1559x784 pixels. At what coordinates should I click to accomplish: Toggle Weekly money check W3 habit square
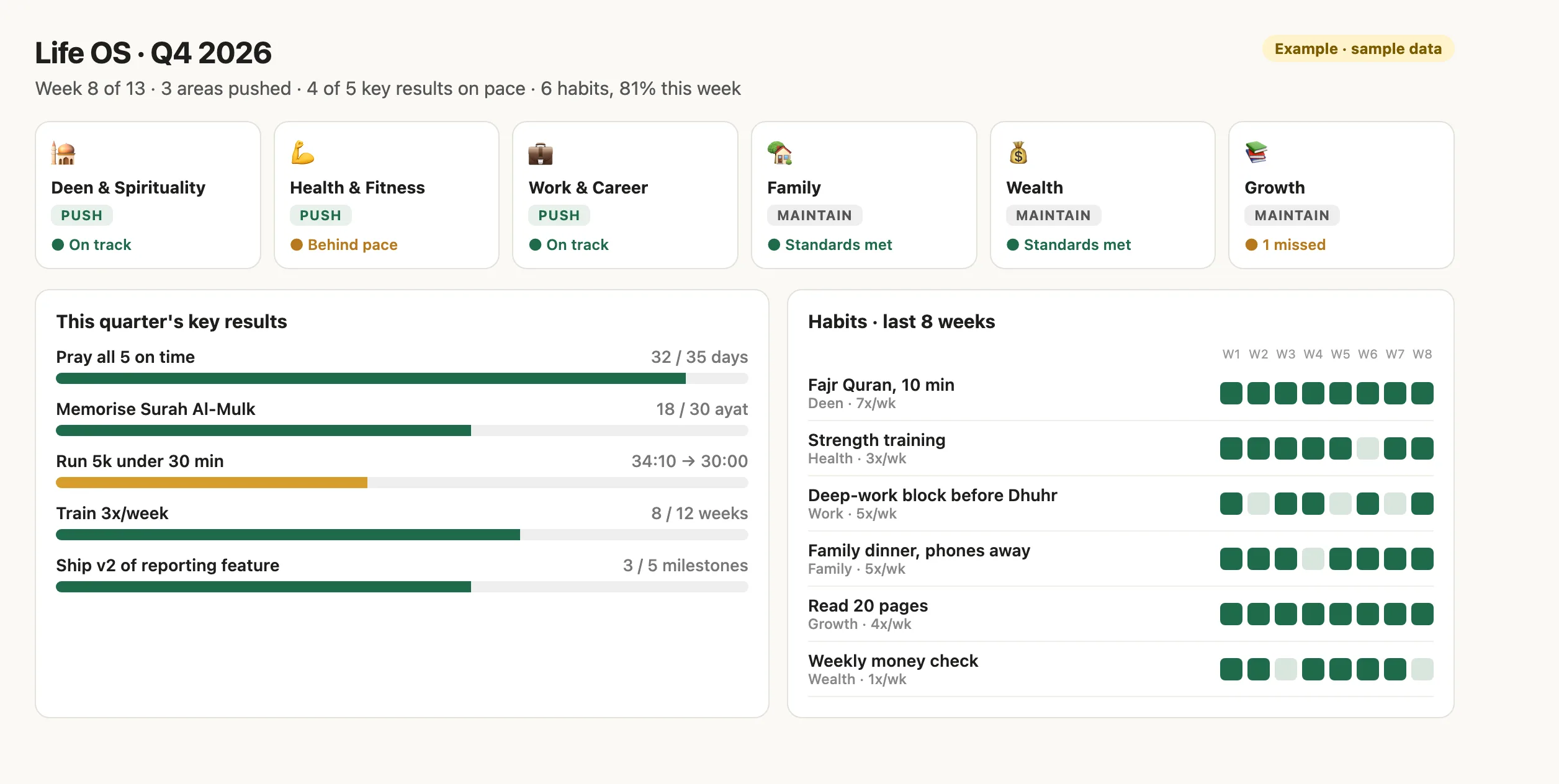coord(1286,669)
